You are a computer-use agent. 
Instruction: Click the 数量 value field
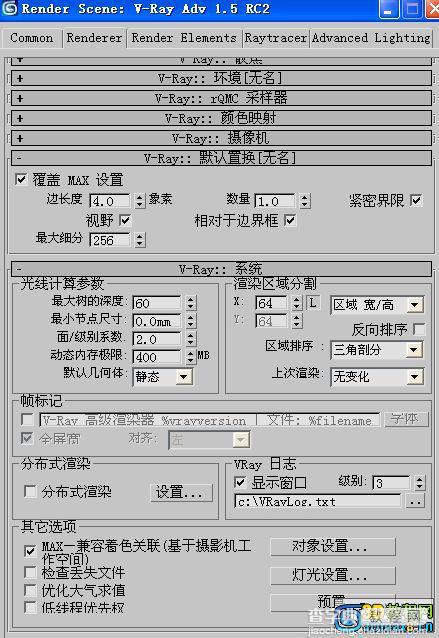[275, 201]
